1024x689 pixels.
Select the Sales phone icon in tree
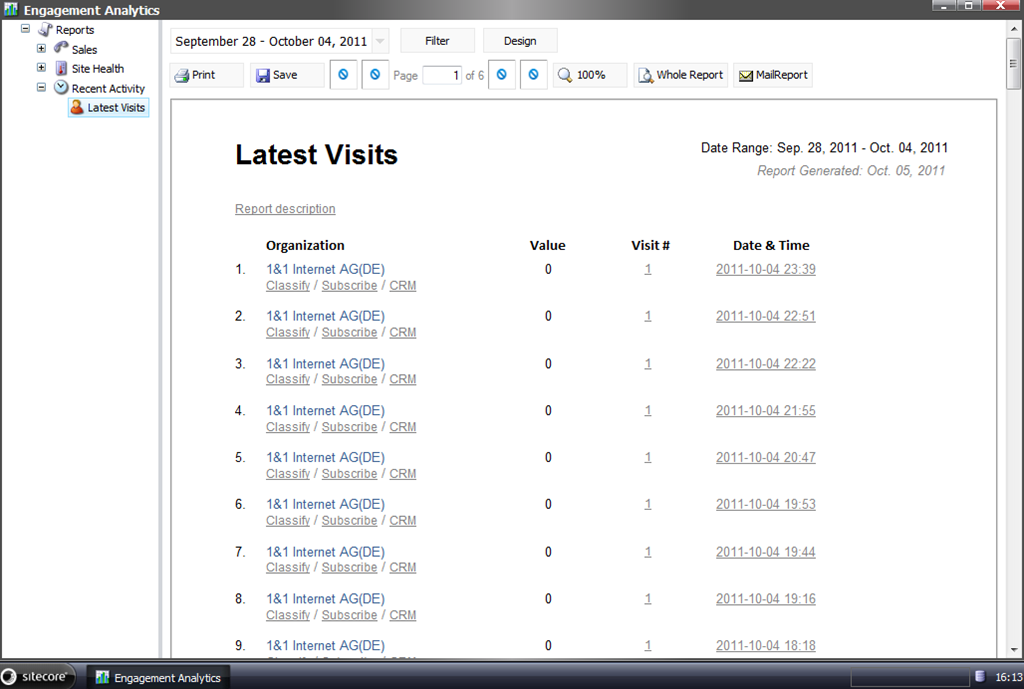click(62, 48)
